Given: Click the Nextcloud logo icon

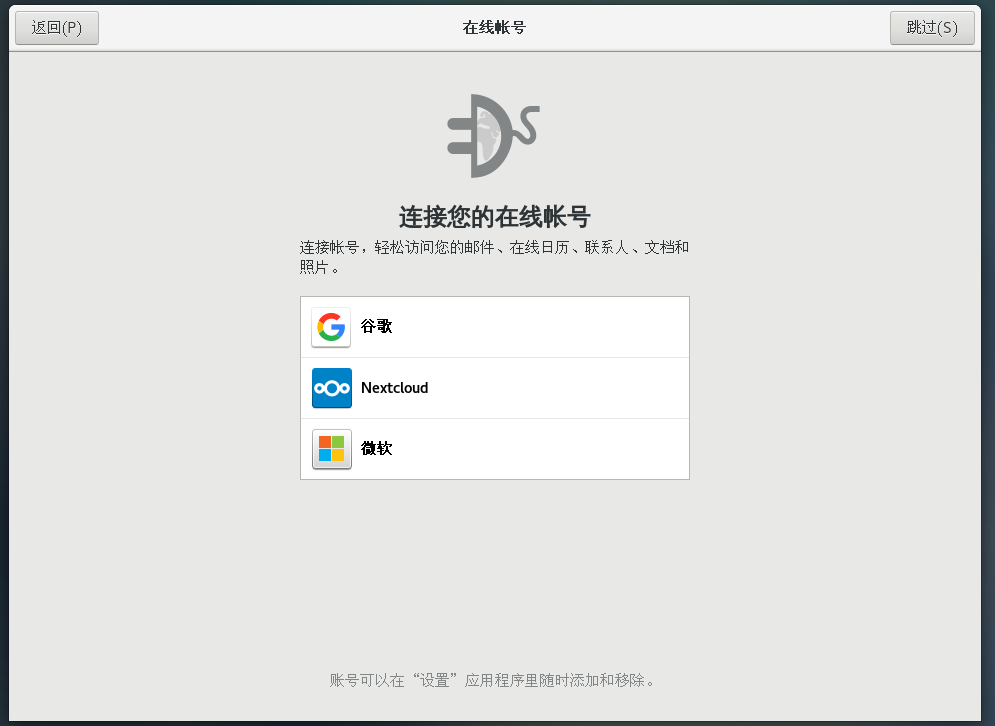Looking at the screenshot, I should tap(331, 388).
